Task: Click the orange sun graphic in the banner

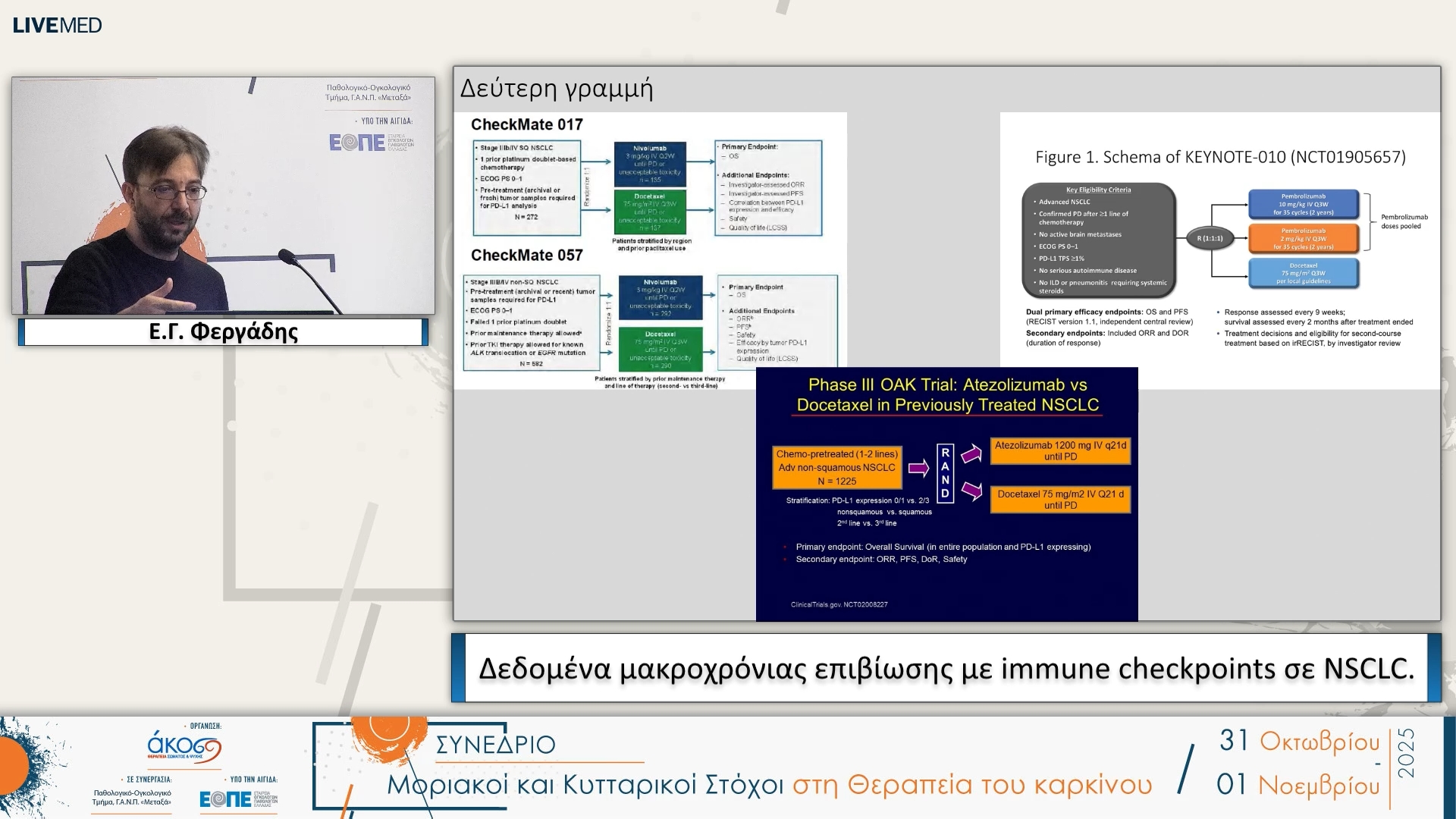Action: coord(389,734)
